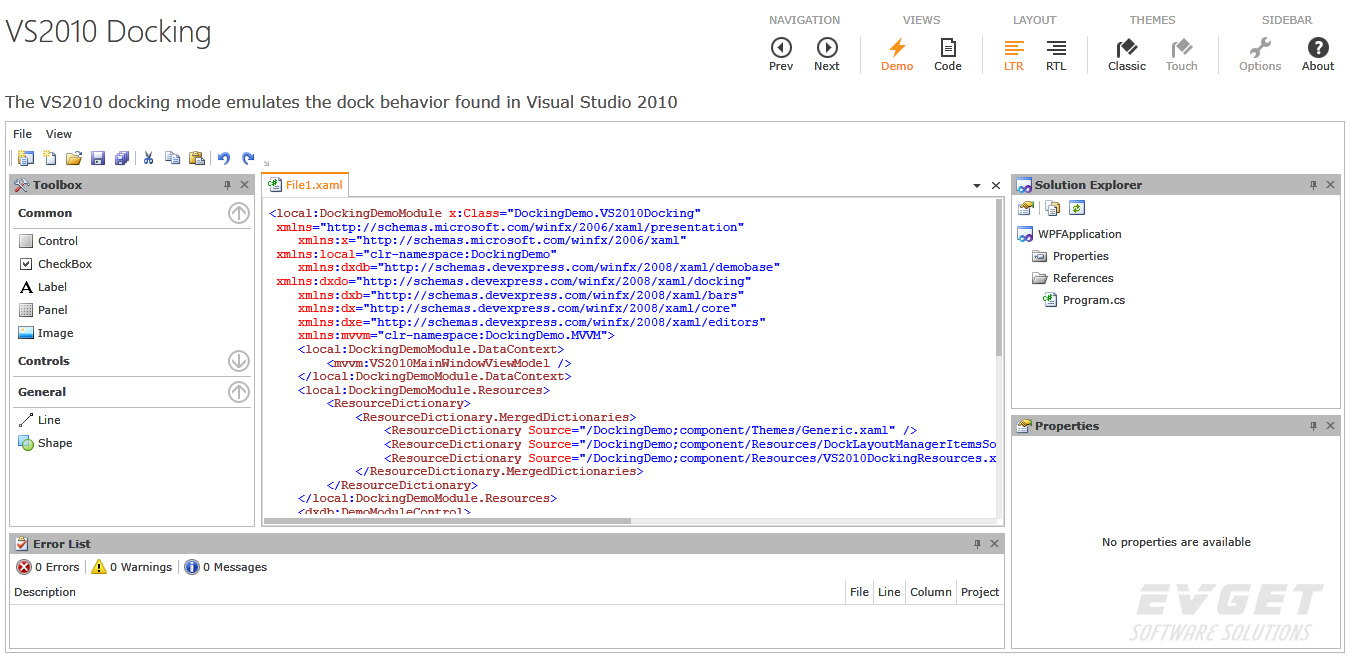
Task: Open the document list dropdown arrow
Action: 977,186
